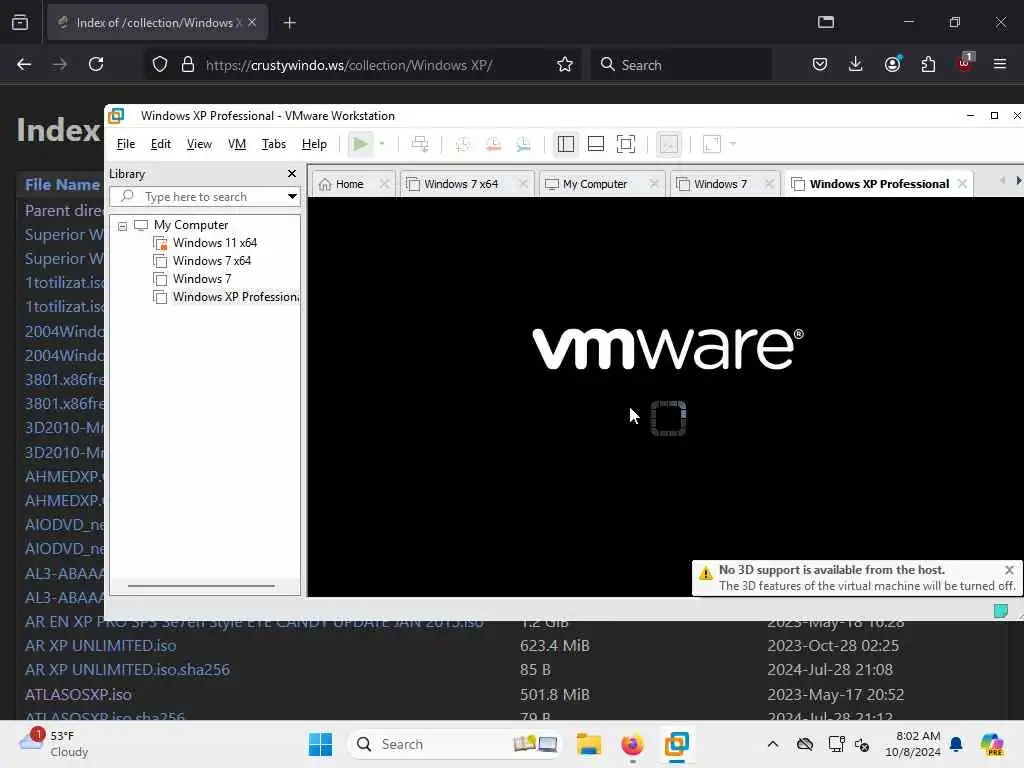
Task: Click the VMware Workstation taskbar icon
Action: [x=677, y=744]
